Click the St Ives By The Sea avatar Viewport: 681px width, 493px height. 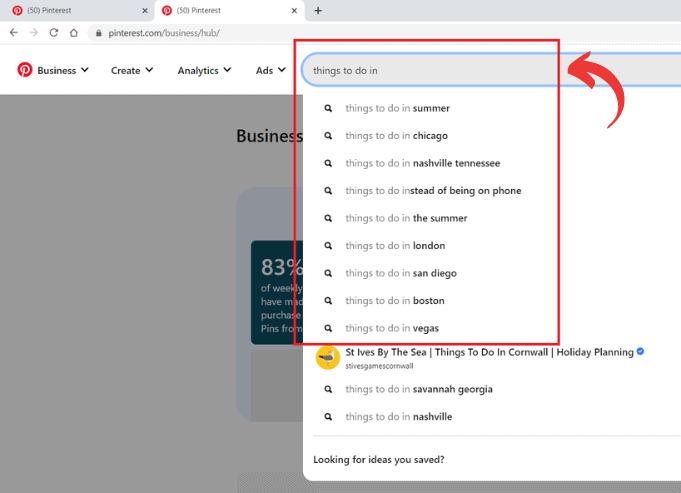click(327, 358)
